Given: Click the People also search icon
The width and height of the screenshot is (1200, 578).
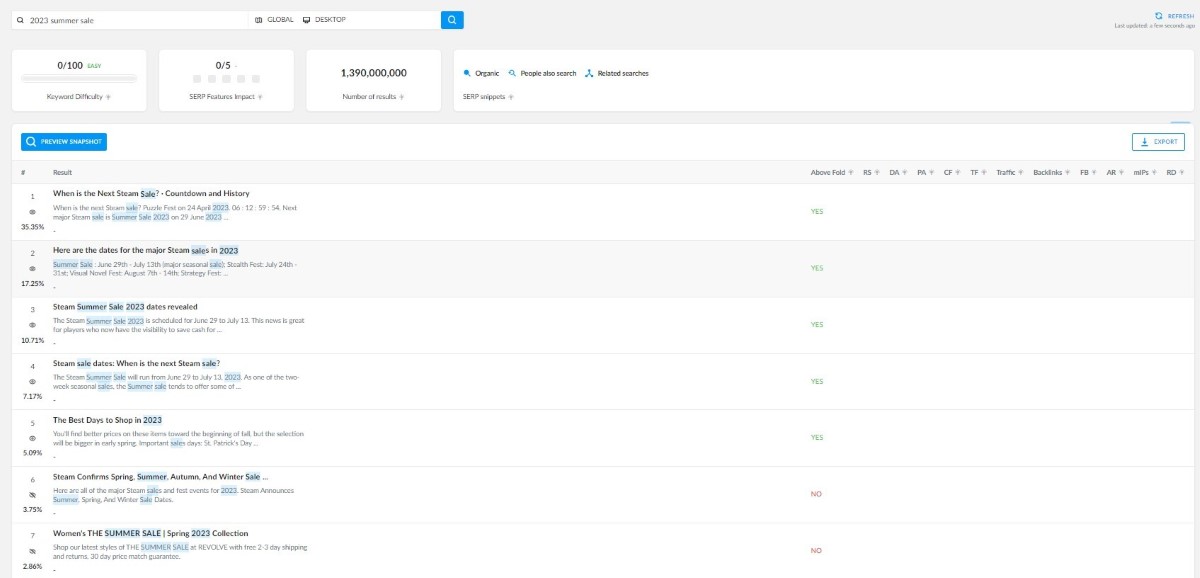Looking at the screenshot, I should 512,73.
